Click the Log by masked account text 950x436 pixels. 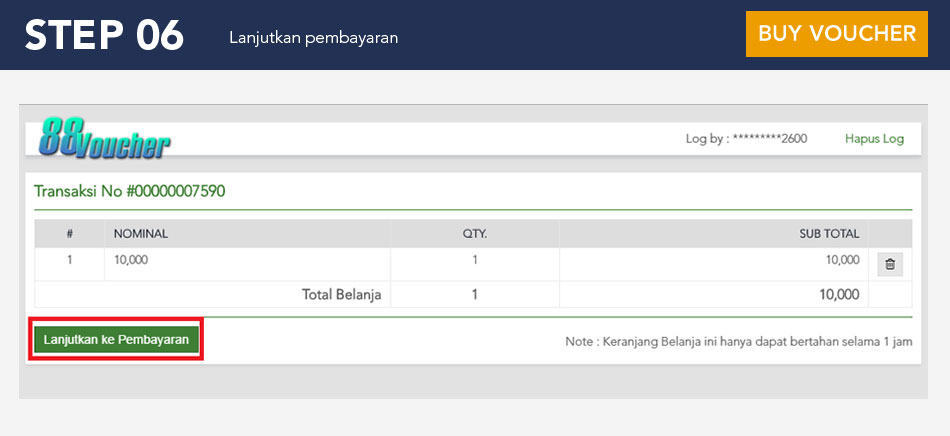(x=746, y=139)
